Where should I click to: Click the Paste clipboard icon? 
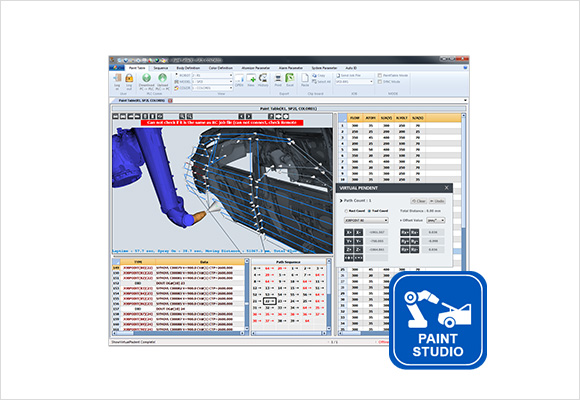point(305,78)
